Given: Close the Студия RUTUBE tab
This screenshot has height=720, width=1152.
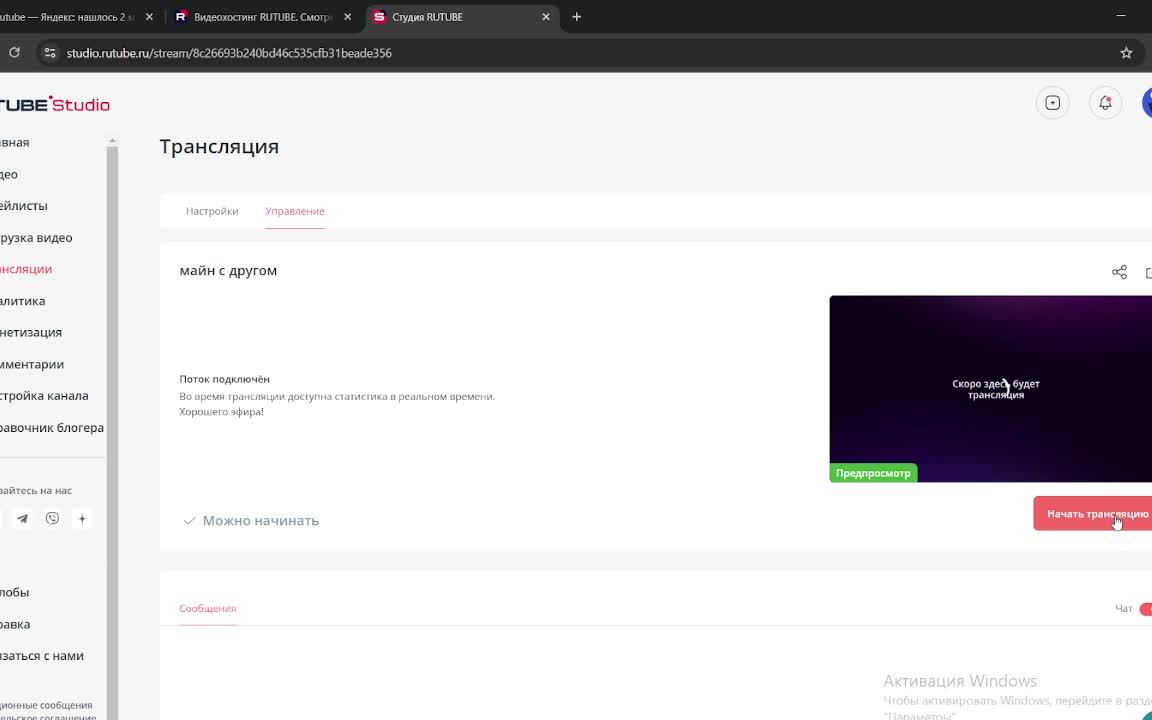Looking at the screenshot, I should 545,17.
